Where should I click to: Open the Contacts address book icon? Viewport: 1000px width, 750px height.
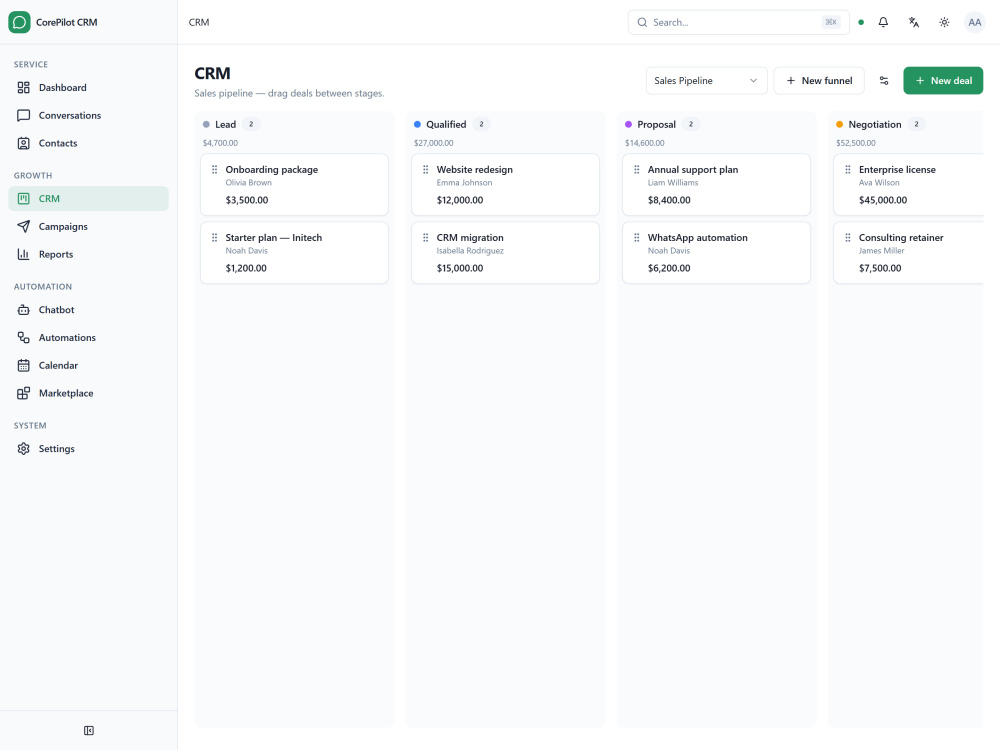click(x=24, y=143)
